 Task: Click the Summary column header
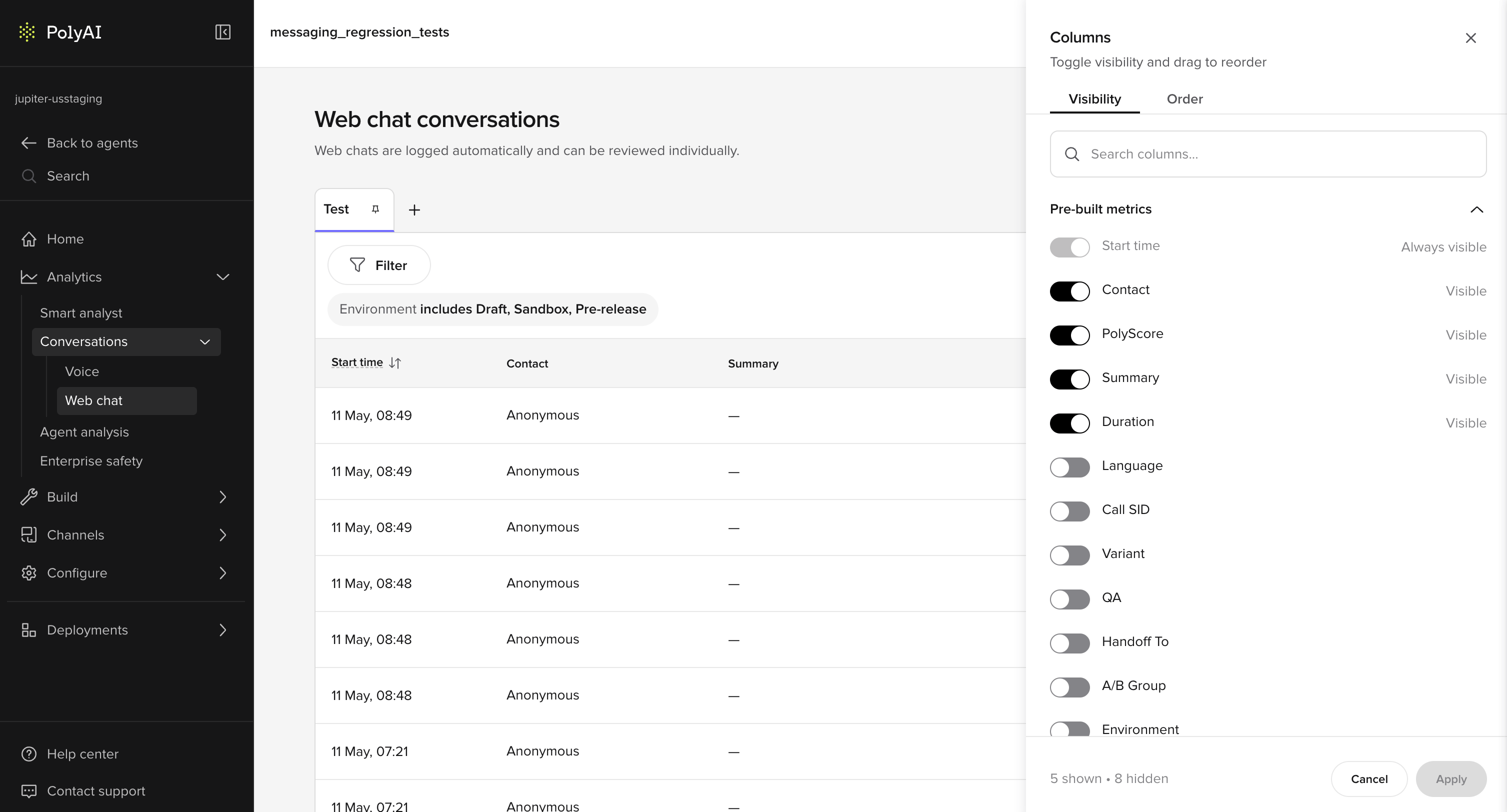click(x=753, y=363)
